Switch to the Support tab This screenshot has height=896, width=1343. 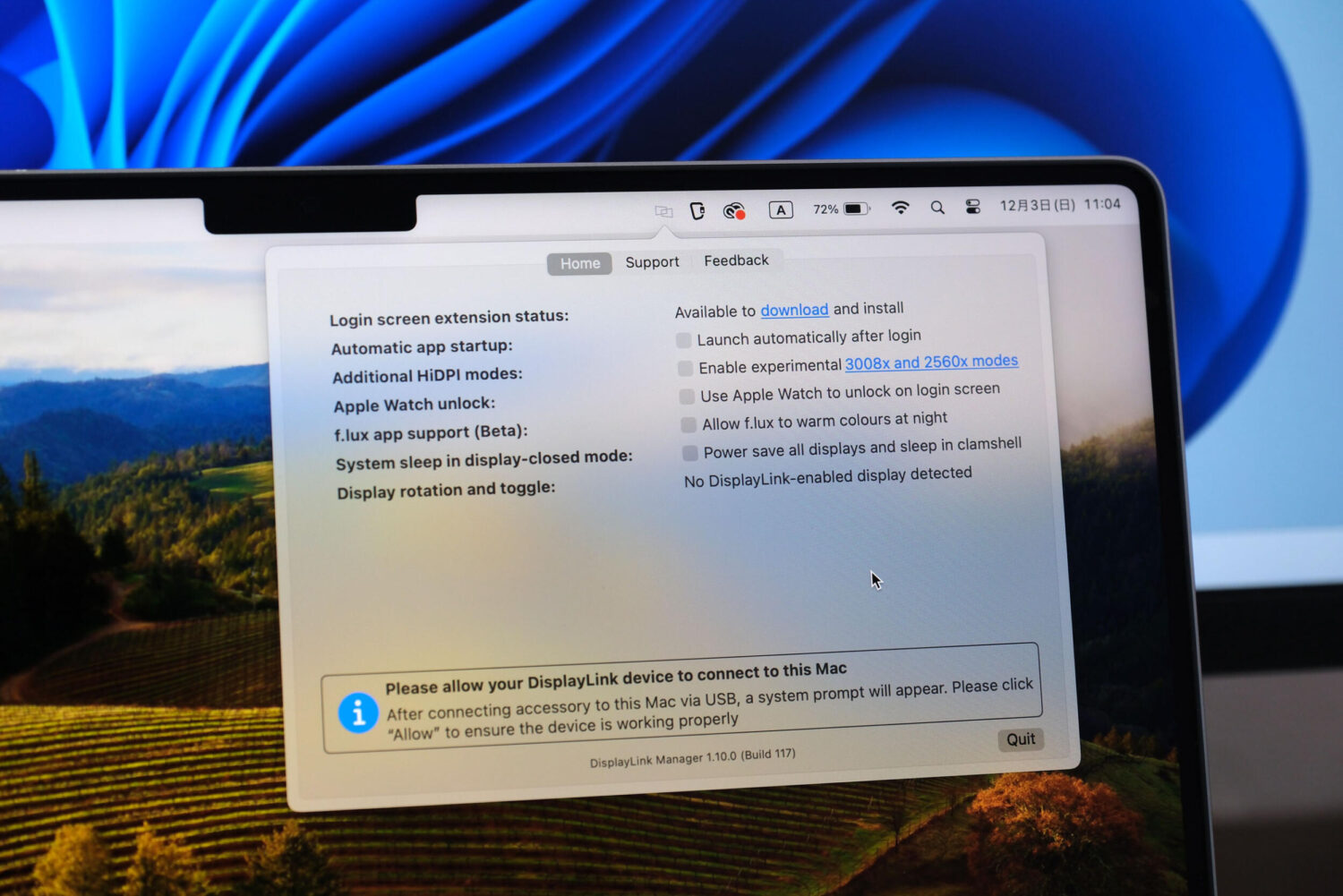[x=652, y=261]
